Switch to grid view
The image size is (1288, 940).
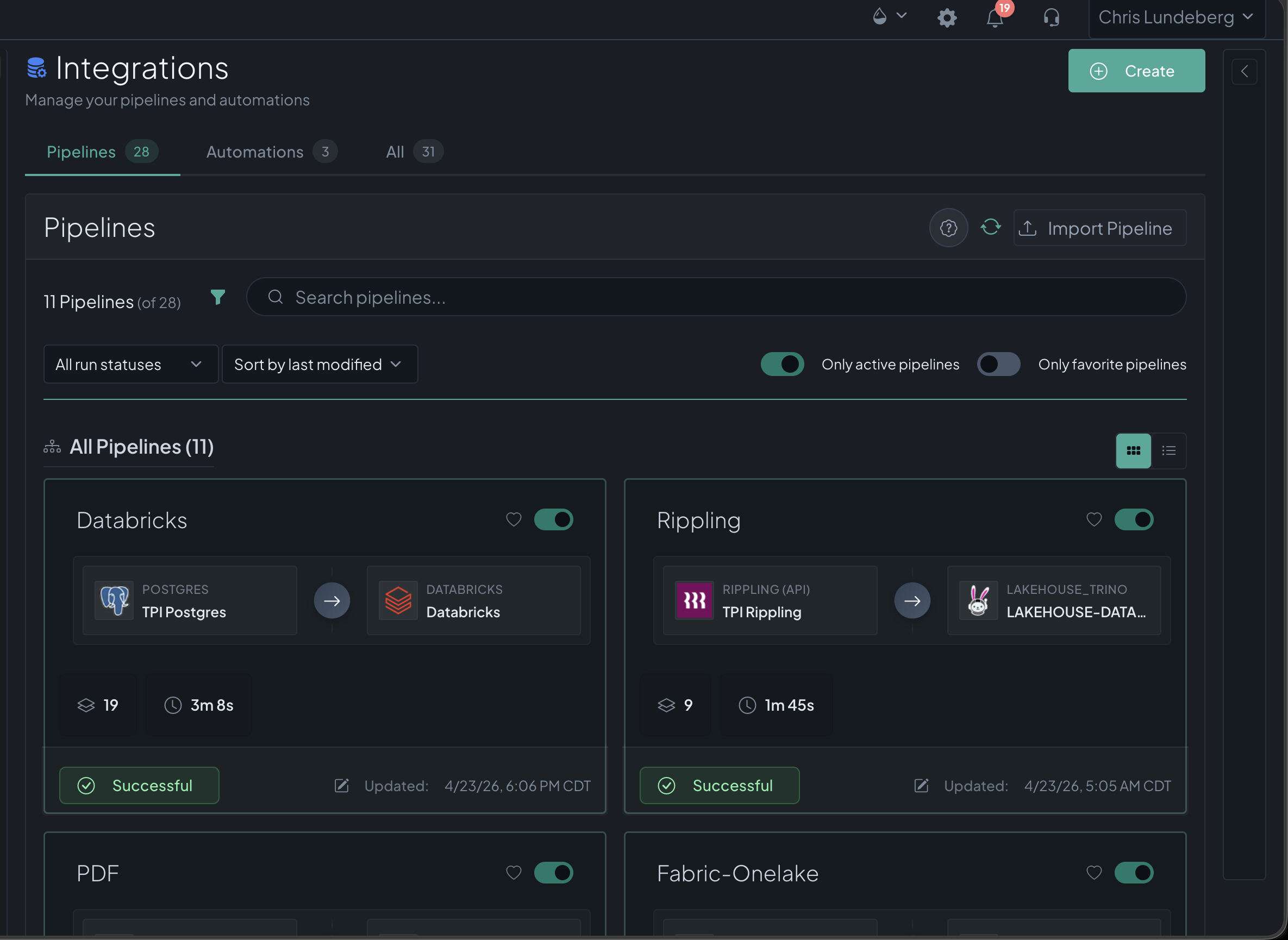[x=1133, y=450]
